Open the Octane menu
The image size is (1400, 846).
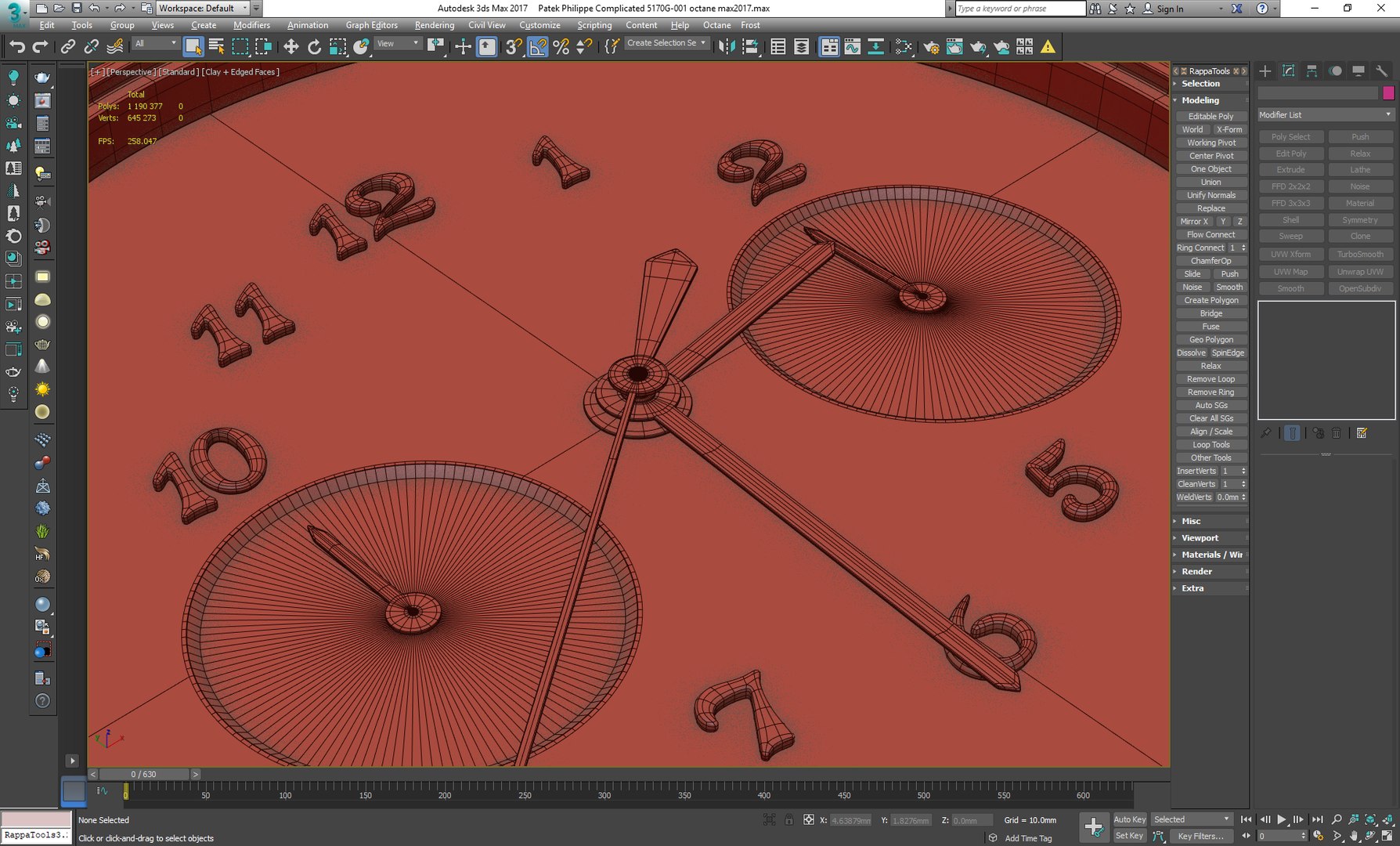(x=716, y=25)
